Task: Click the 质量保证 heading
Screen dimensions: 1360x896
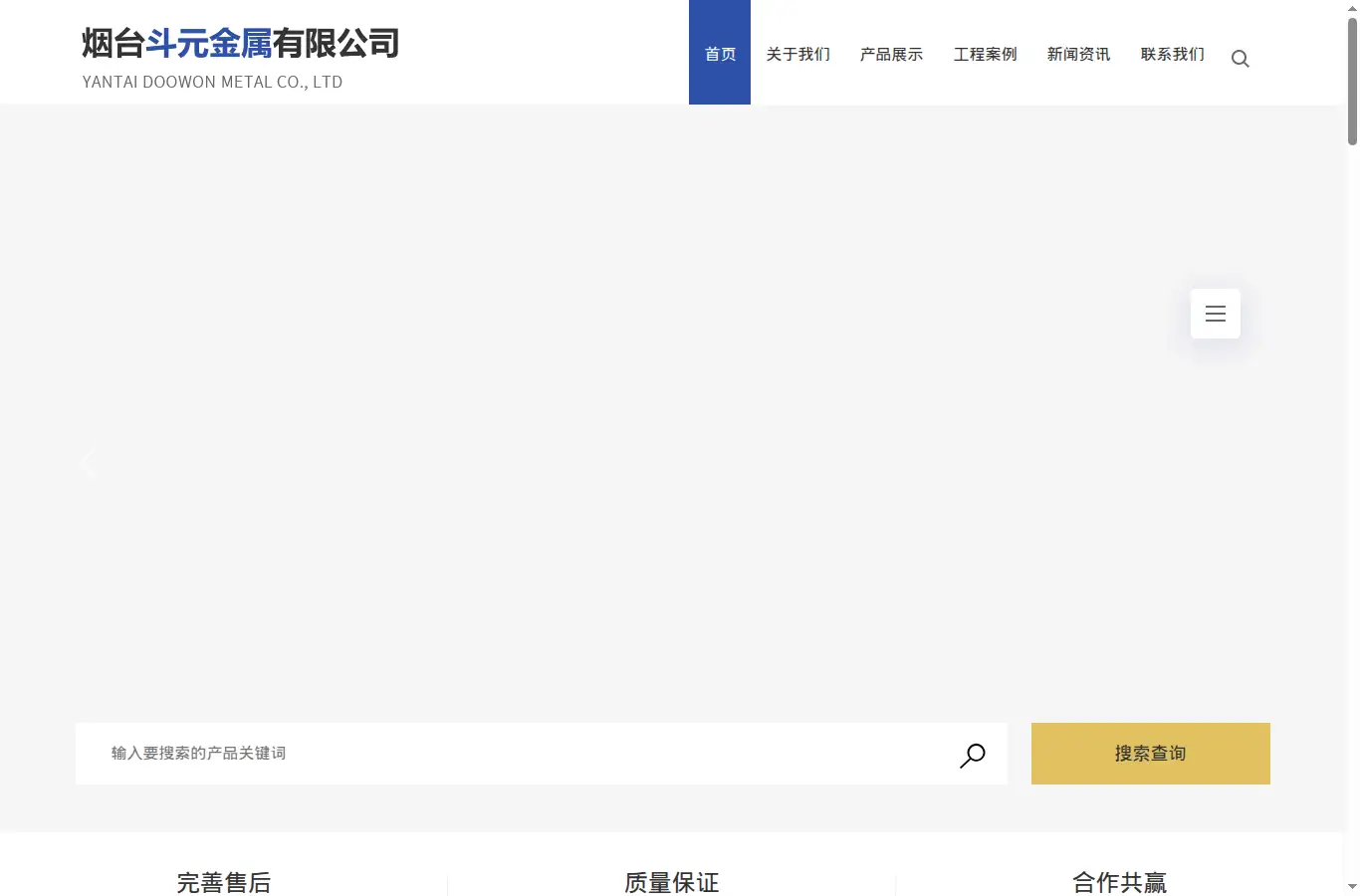Action: (x=672, y=882)
